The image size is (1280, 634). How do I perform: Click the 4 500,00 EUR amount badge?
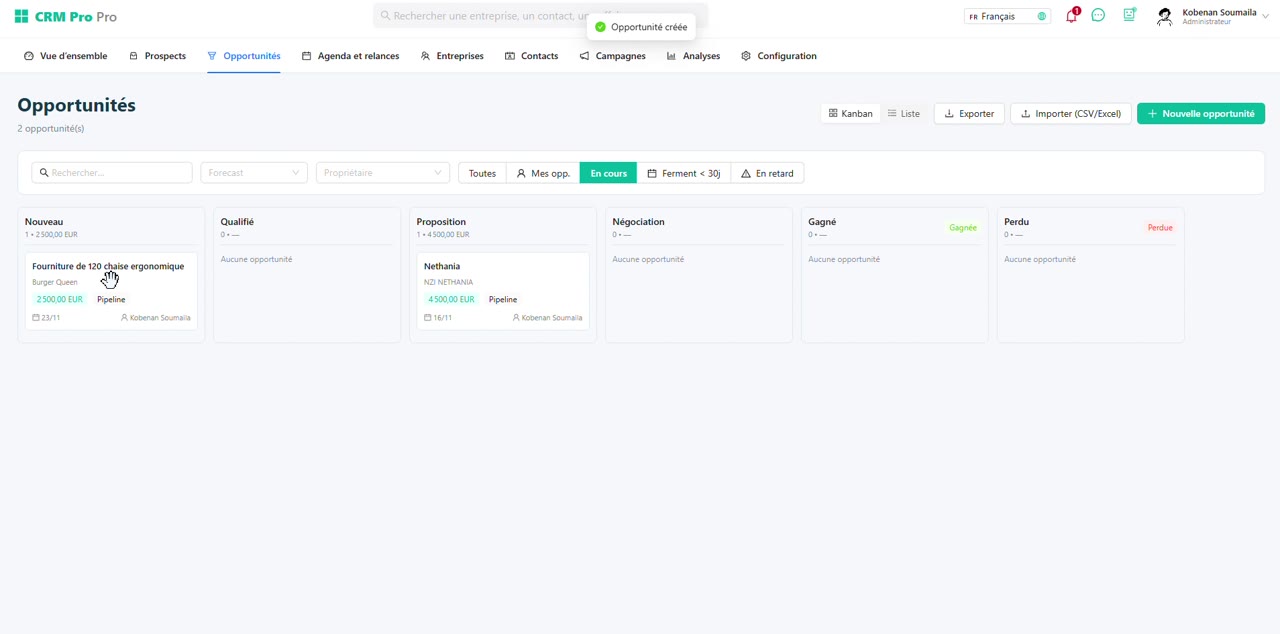click(x=452, y=299)
